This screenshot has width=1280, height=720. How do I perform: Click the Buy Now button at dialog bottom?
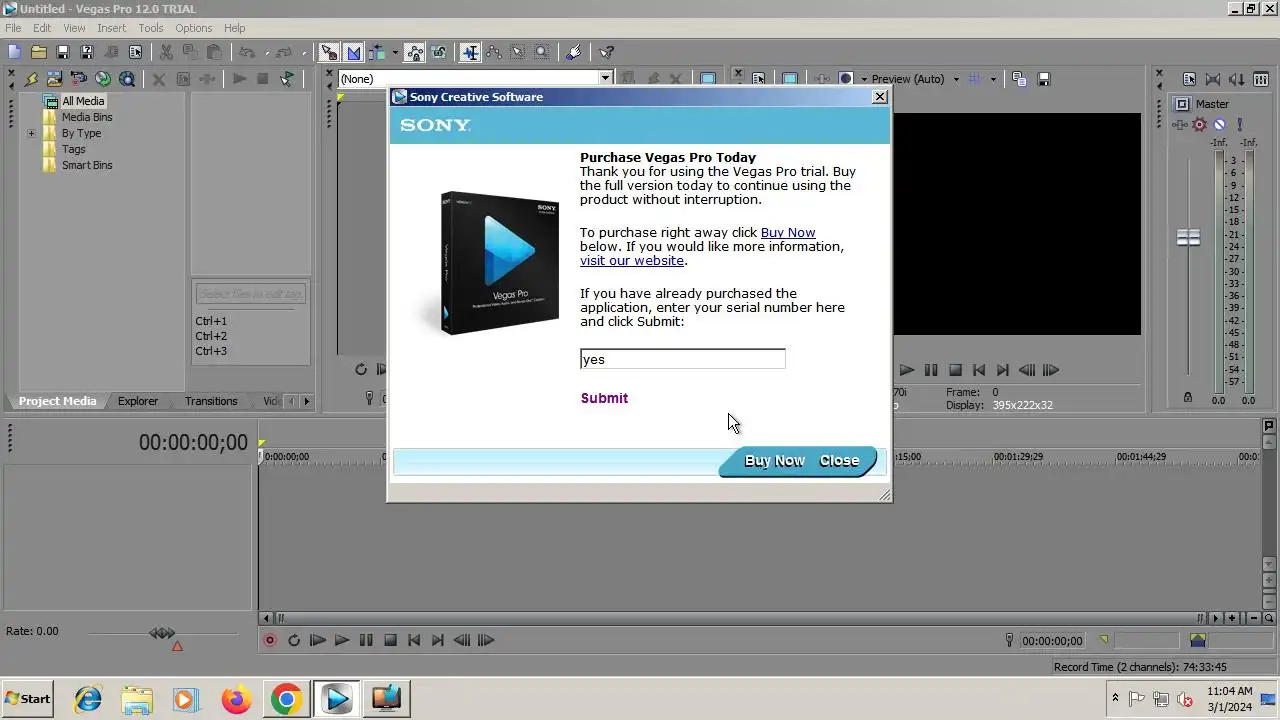tap(774, 461)
